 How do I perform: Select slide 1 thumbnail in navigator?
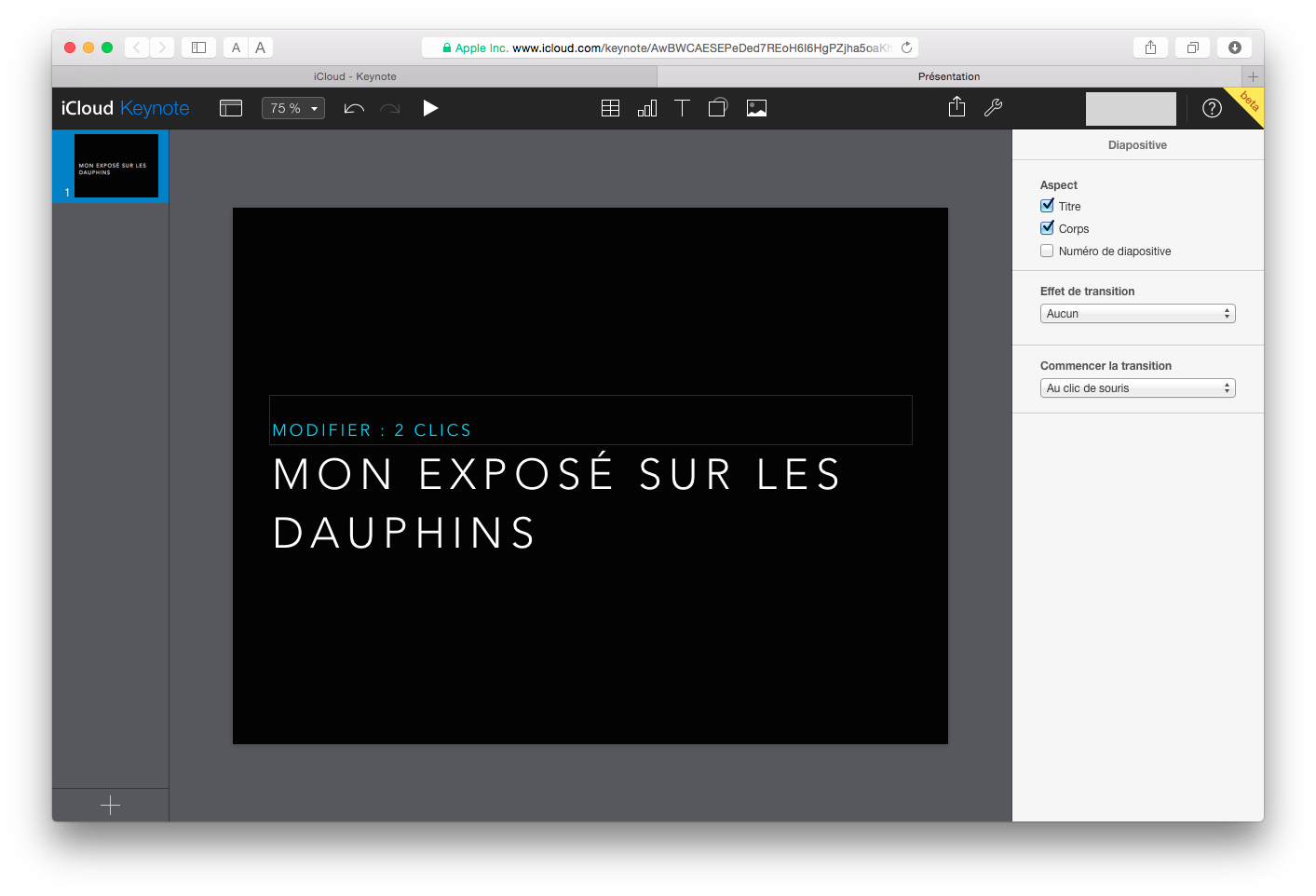tap(115, 166)
